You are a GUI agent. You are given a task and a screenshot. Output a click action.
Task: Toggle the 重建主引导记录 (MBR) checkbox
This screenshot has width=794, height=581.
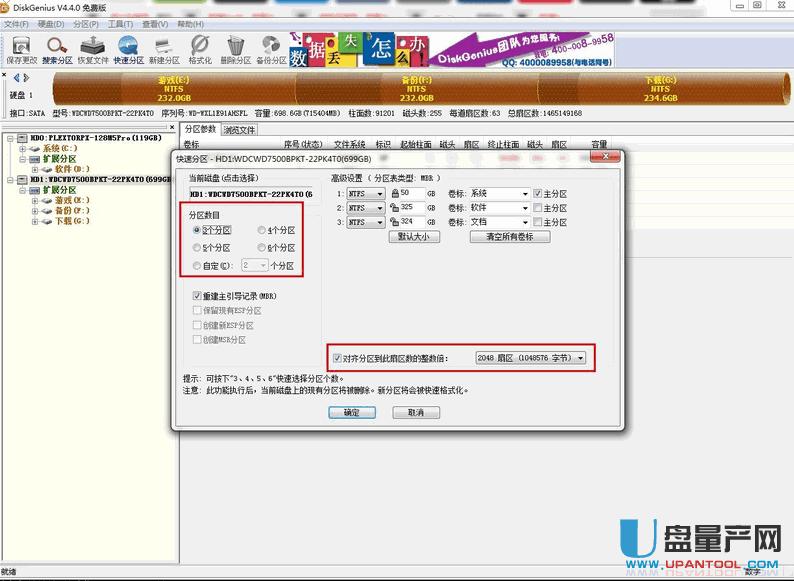[x=198, y=297]
